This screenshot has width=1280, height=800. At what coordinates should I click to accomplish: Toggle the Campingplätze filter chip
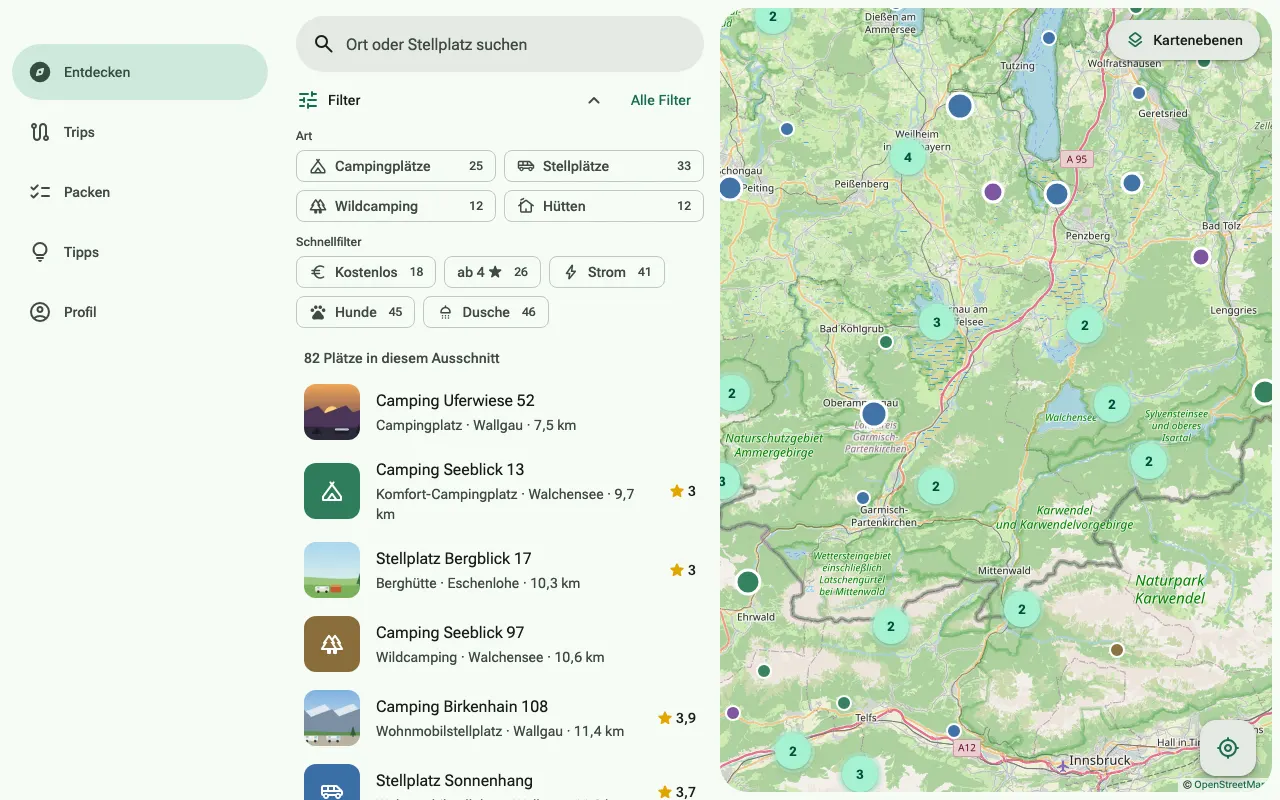point(396,166)
